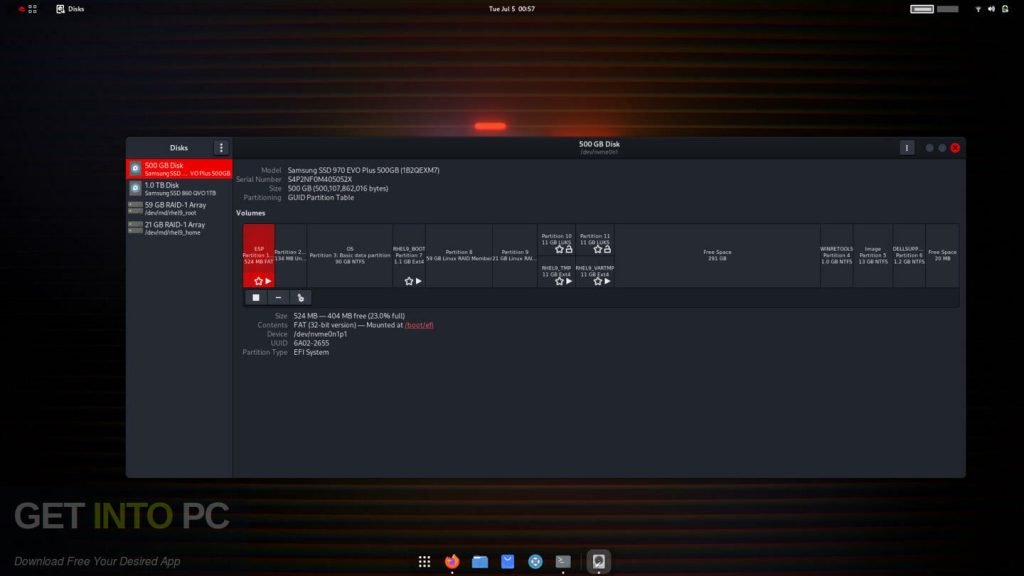Screen dimensions: 1024x576
Task: Open the Show Applications grid in the dock
Action: 424,562
